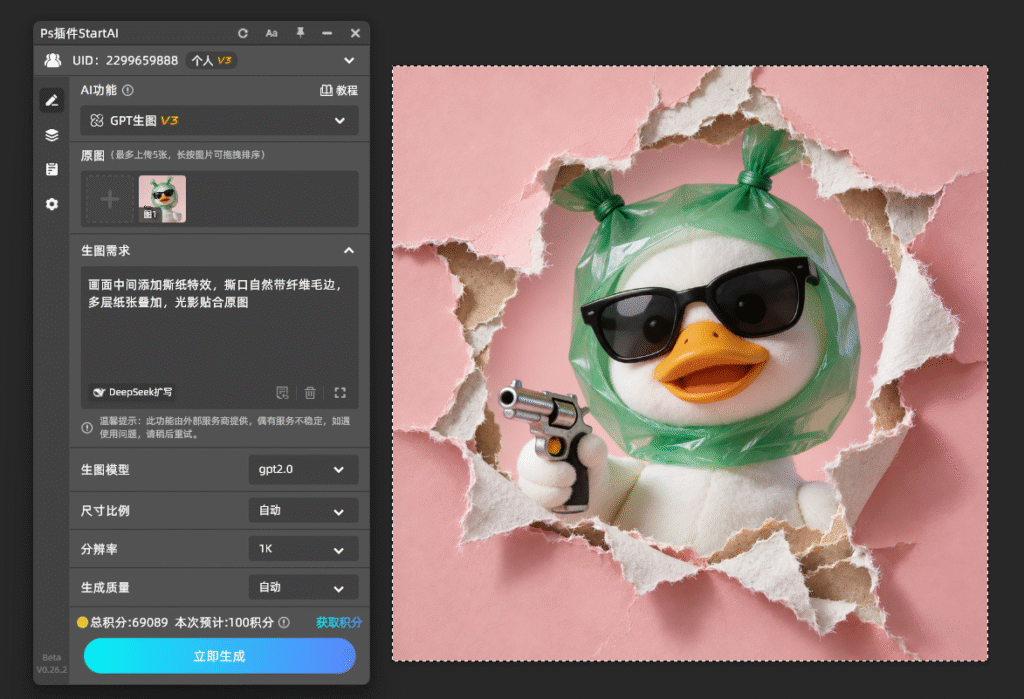The image size is (1024, 699).
Task: Open settings gear in the sidebar
Action: pos(52,204)
